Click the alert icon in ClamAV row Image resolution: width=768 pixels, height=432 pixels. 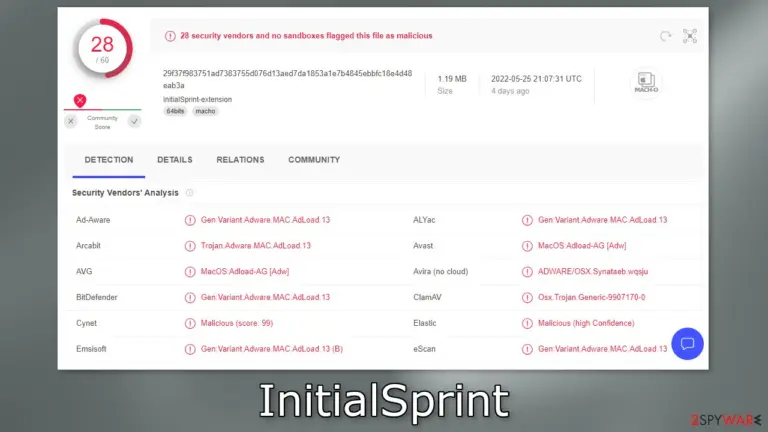527,297
